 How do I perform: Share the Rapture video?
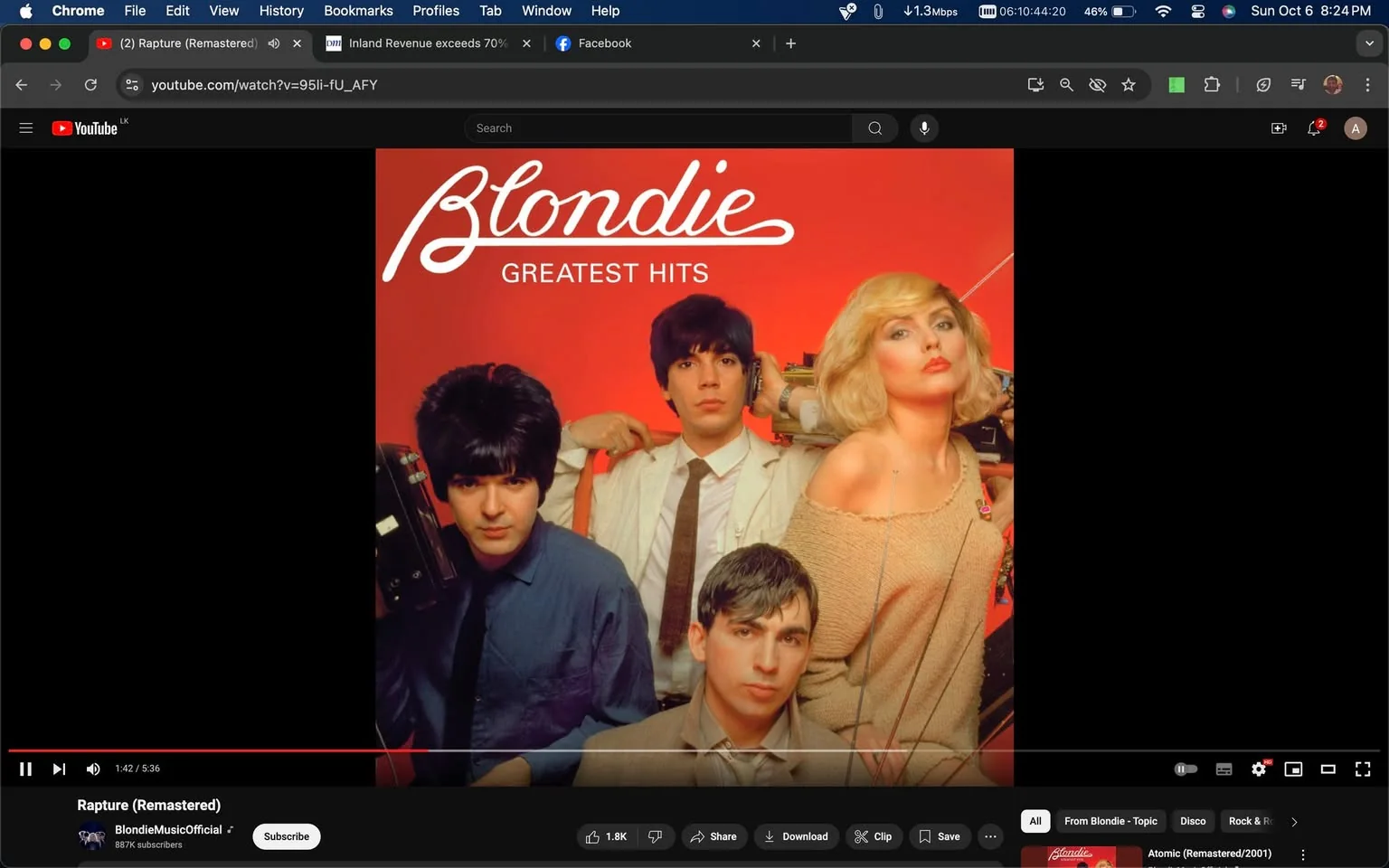(x=714, y=836)
